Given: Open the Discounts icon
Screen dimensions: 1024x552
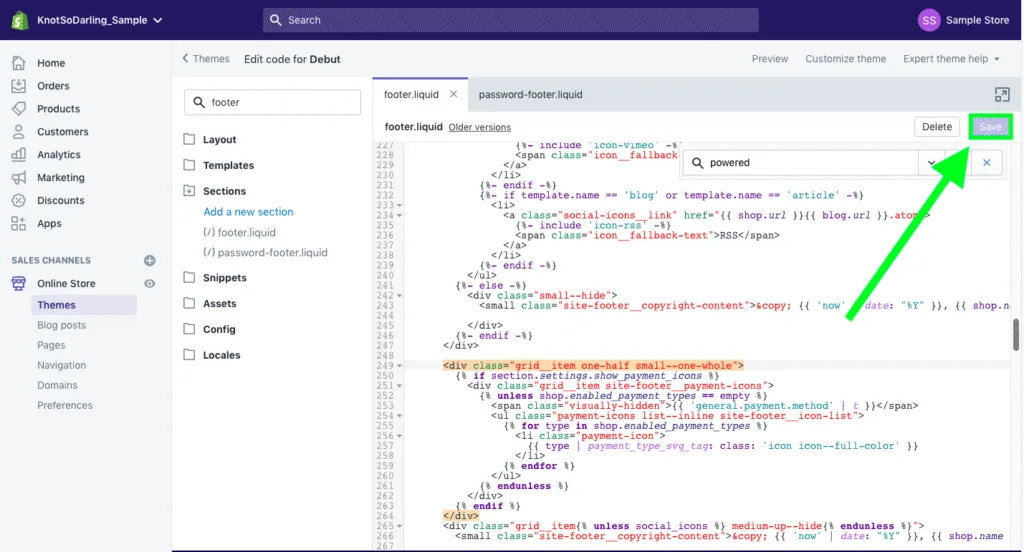Looking at the screenshot, I should (19, 200).
